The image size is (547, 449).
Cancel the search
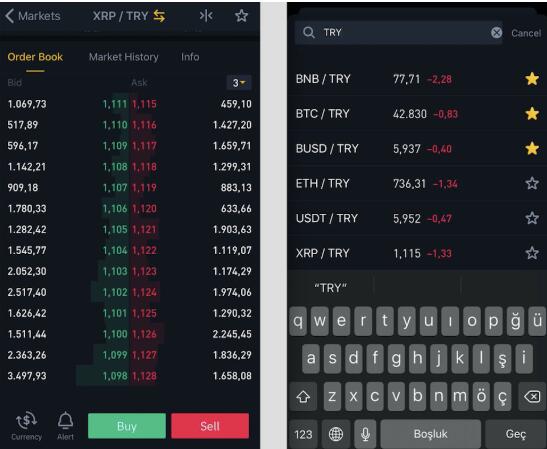point(526,33)
